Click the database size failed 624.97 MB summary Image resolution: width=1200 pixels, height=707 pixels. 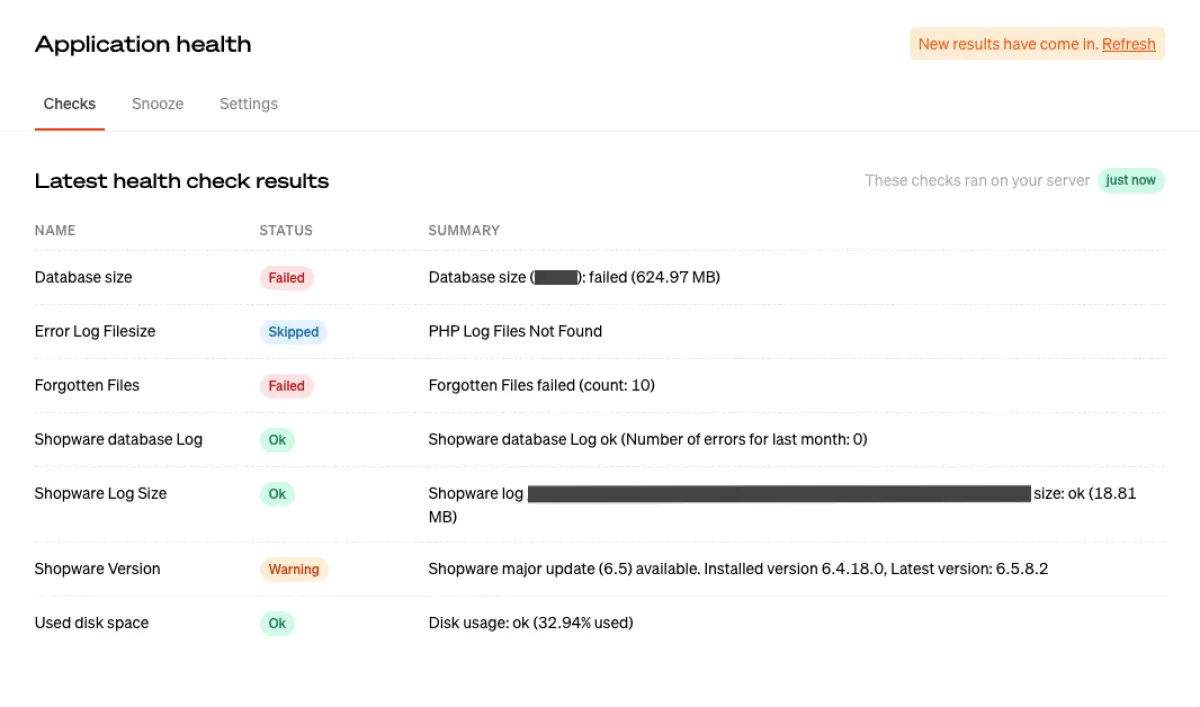click(x=574, y=277)
